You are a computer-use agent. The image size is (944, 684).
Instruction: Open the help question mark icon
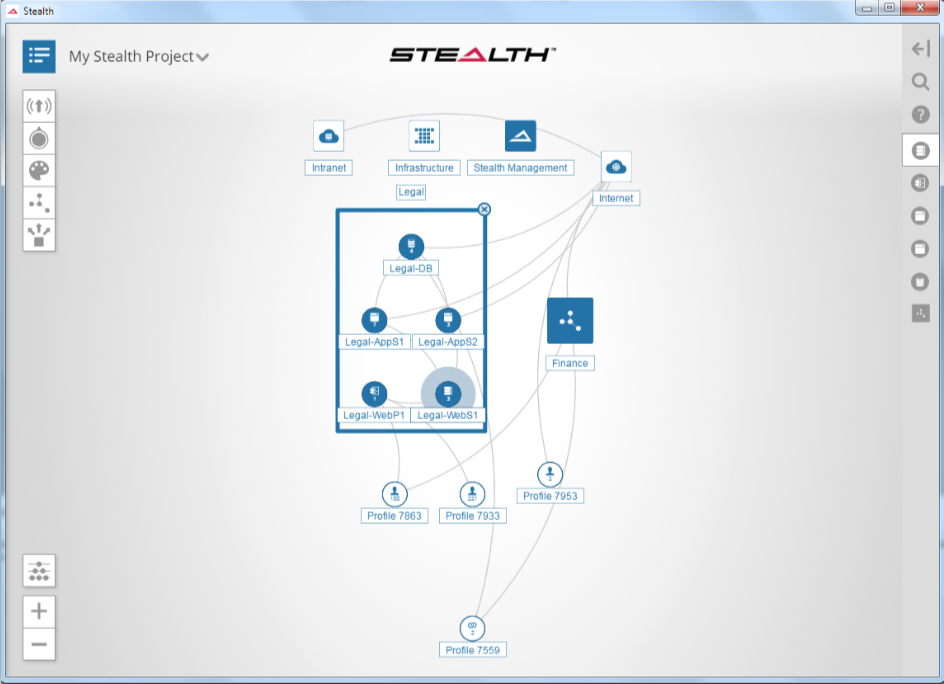click(920, 115)
